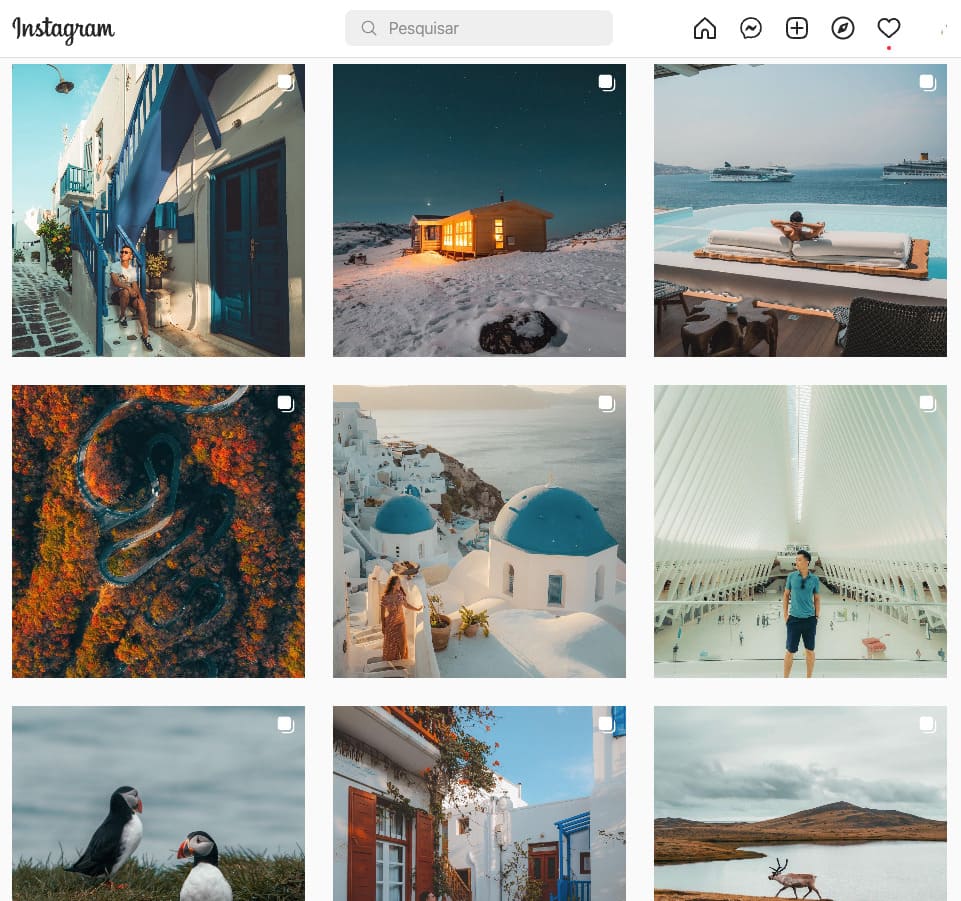Open the reindeer by lake photo

[800, 803]
